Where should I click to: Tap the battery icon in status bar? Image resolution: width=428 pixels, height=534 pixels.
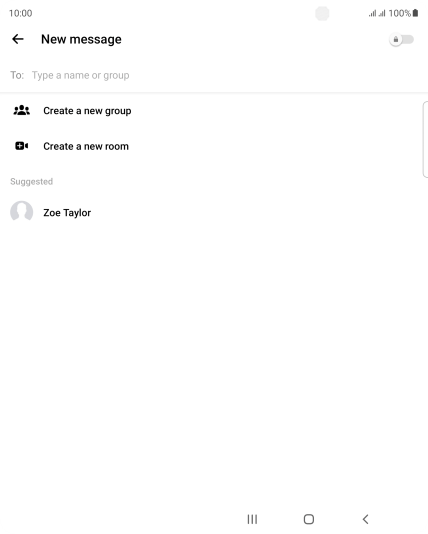pyautogui.click(x=415, y=13)
